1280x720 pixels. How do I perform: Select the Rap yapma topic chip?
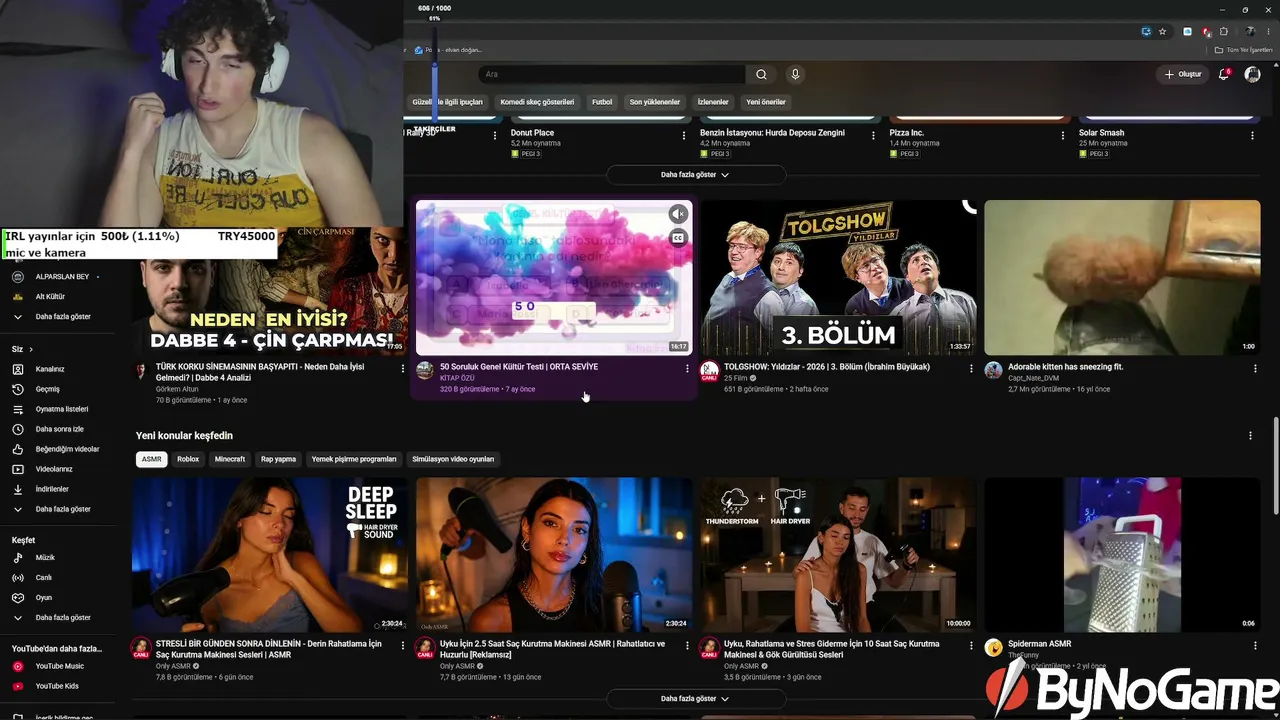click(278, 459)
